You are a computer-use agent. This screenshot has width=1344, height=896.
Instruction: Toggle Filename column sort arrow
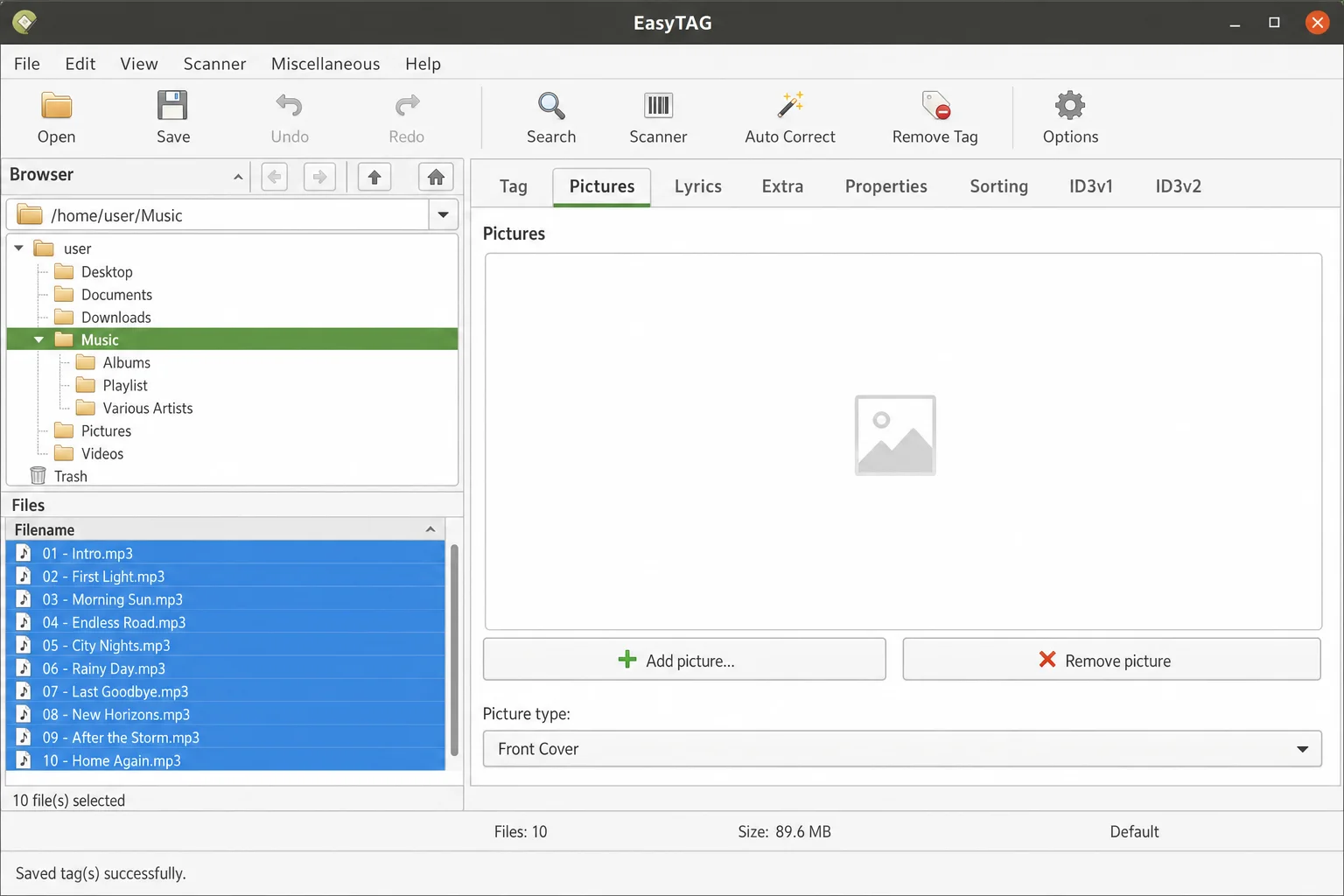coord(430,529)
